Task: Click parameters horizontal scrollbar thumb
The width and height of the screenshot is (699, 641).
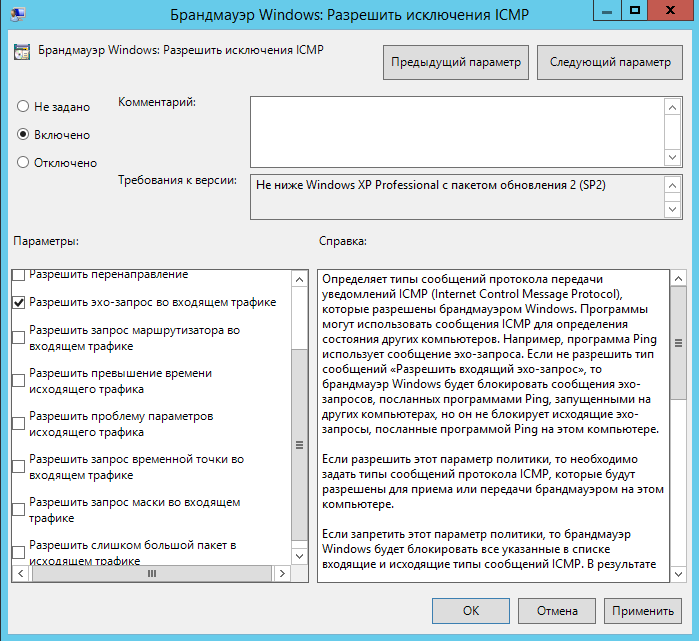Action: (x=152, y=573)
